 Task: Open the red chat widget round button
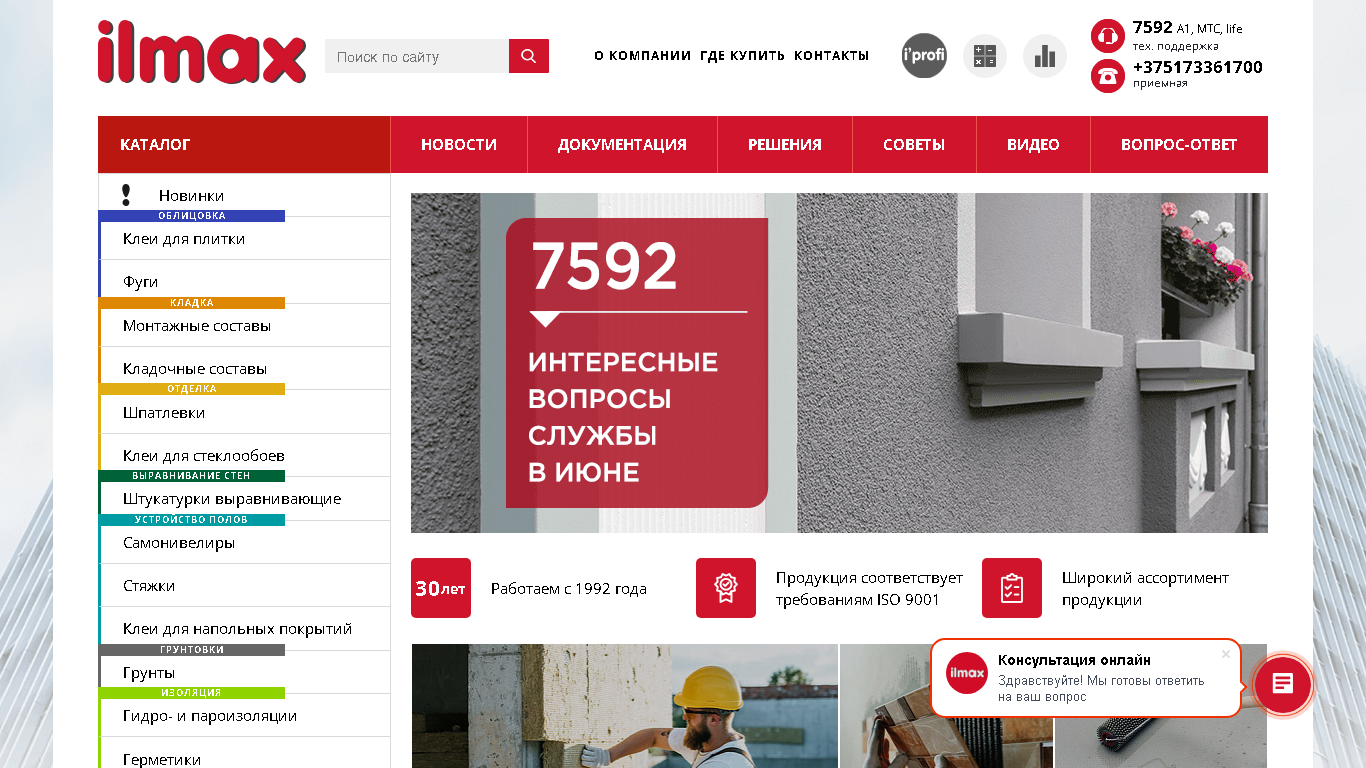(x=1283, y=684)
